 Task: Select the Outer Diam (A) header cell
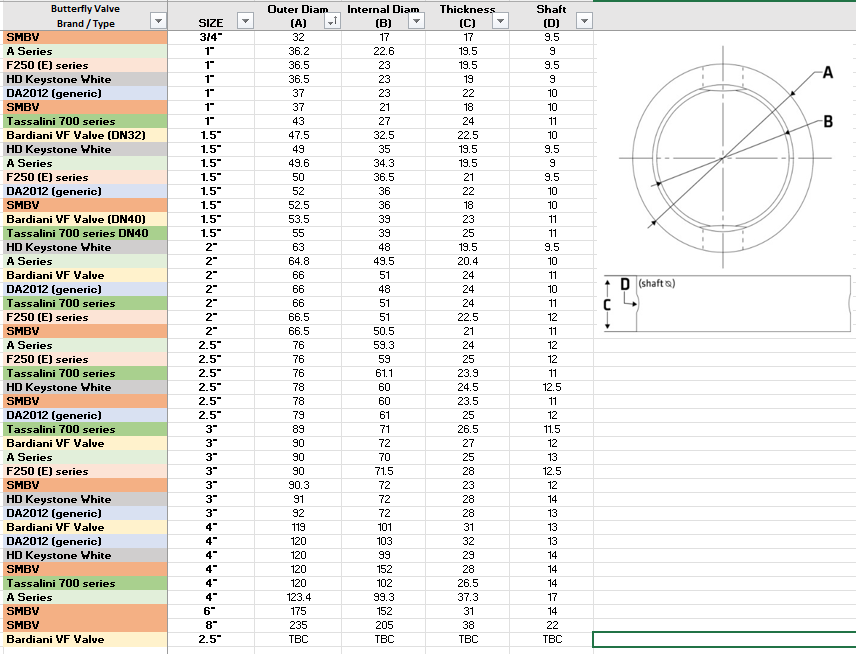298,15
